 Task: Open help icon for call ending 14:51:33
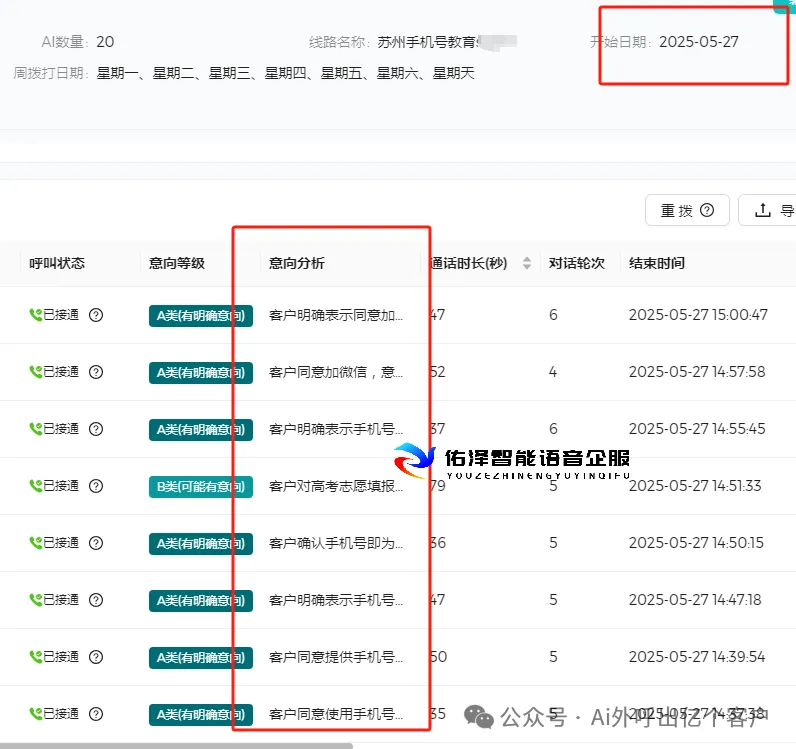pos(96,486)
